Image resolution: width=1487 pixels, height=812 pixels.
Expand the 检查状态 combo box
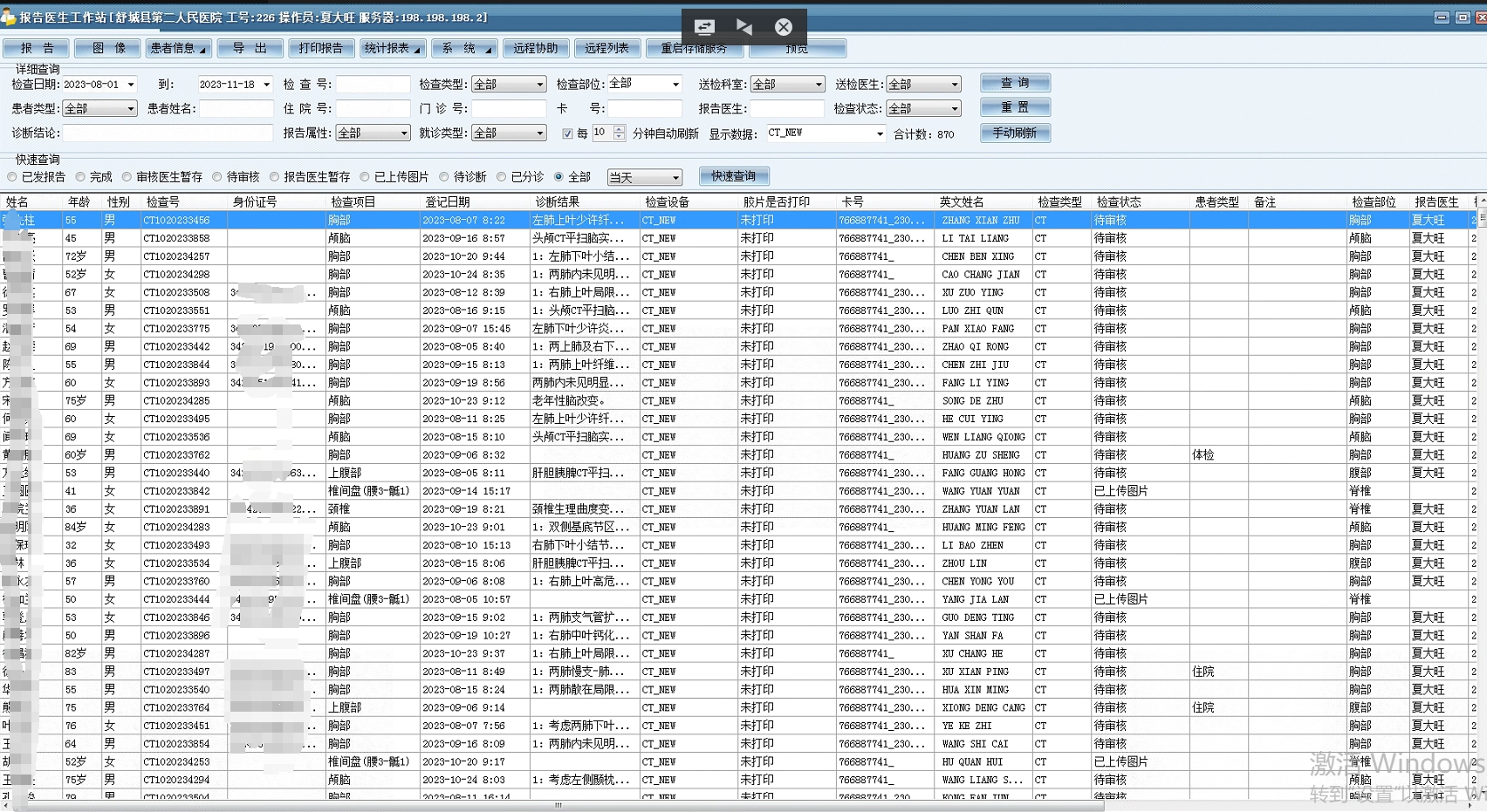click(955, 109)
